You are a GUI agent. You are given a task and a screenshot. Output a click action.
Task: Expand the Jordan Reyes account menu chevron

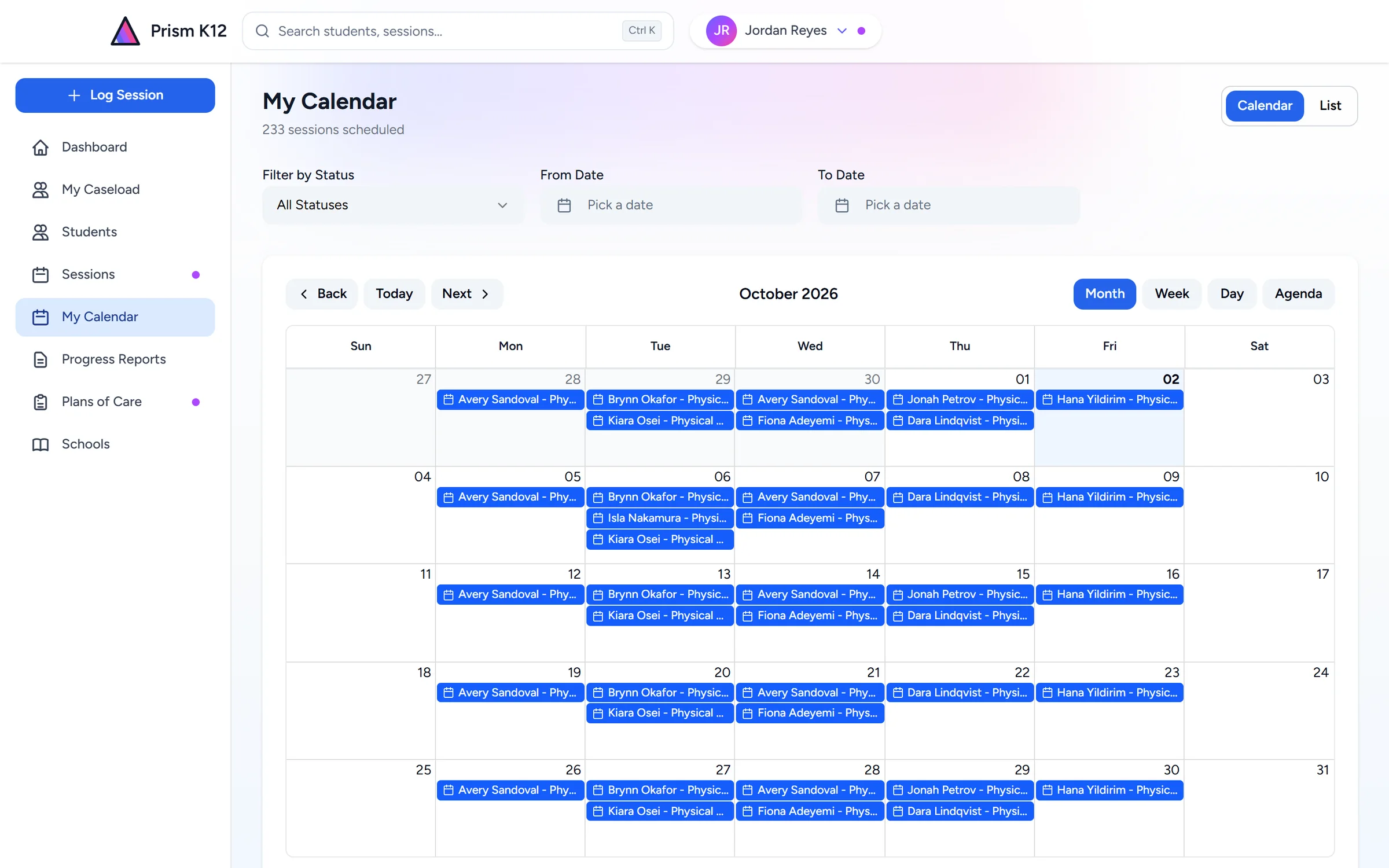point(842,31)
